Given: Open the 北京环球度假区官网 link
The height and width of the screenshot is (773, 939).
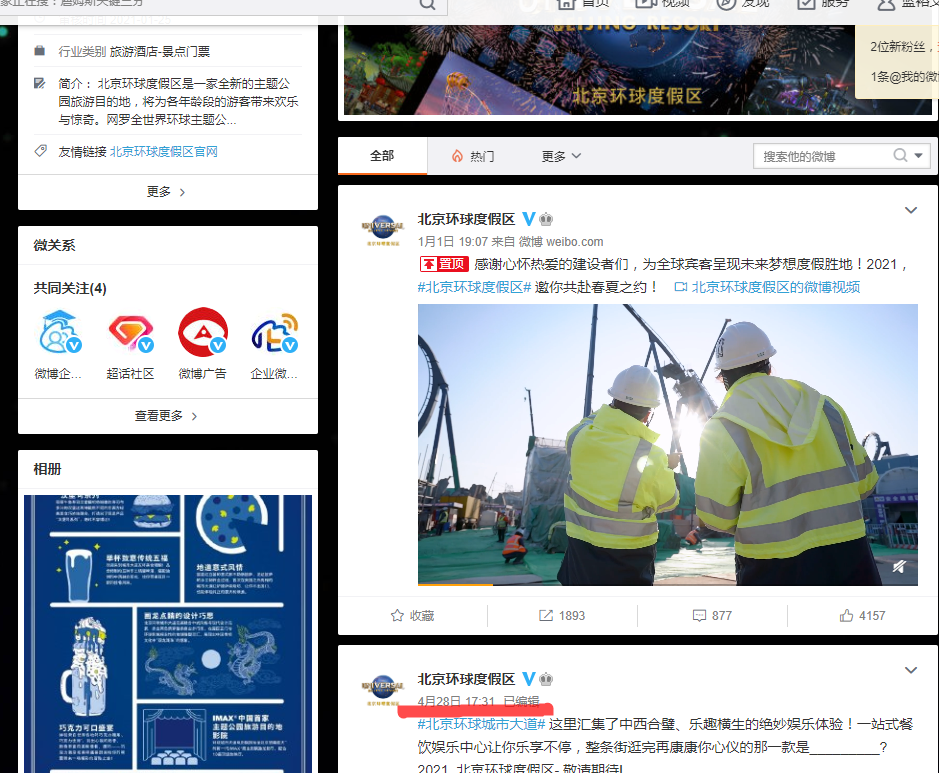Looking at the screenshot, I should click(x=164, y=152).
